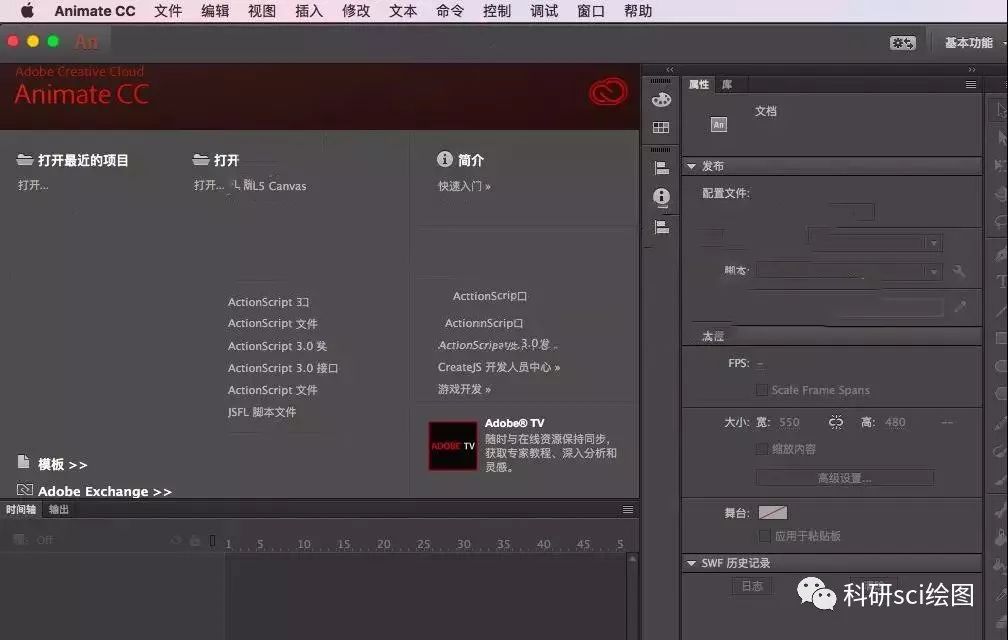
Task: Enable the 应用于粘贴板 checkbox
Action: 764,536
